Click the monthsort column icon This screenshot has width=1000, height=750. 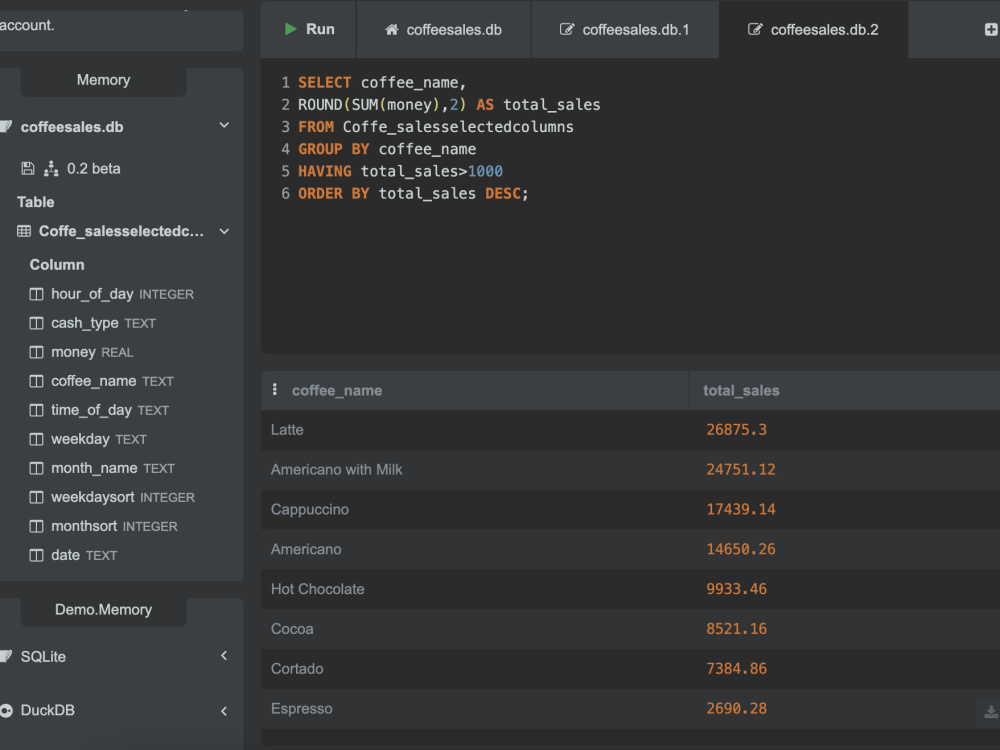[36, 526]
